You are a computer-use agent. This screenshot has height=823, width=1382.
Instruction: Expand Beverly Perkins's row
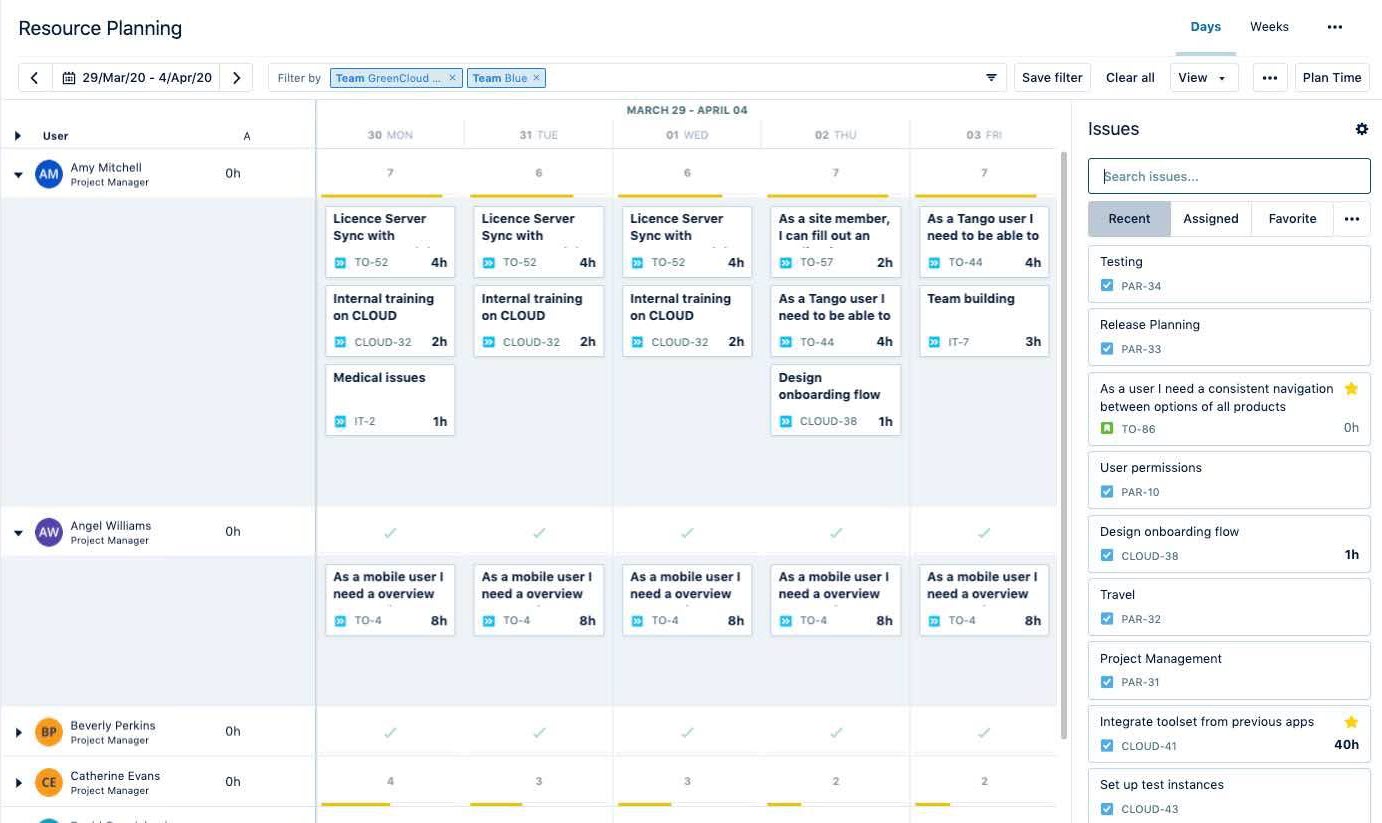click(18, 731)
